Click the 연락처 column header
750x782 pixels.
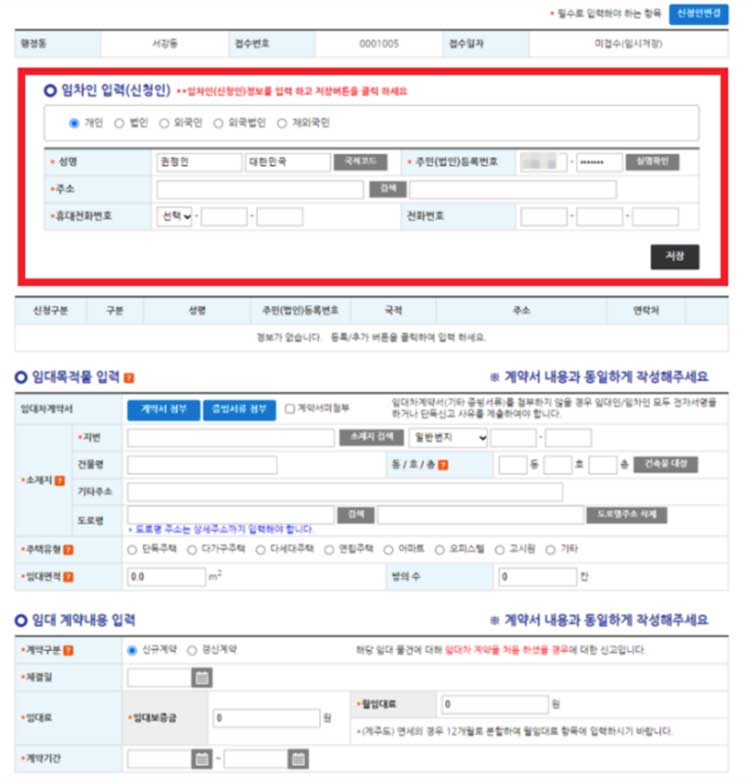(646, 311)
